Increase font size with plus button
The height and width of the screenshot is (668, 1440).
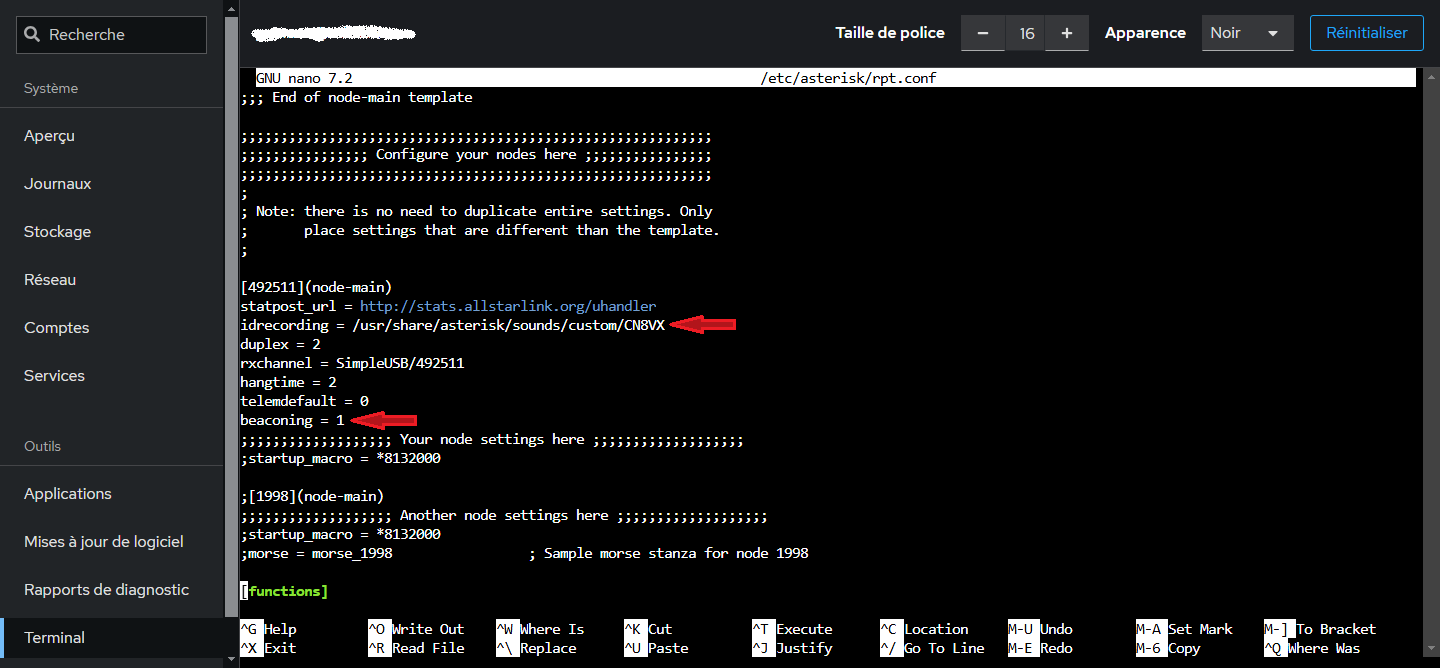[x=1067, y=33]
